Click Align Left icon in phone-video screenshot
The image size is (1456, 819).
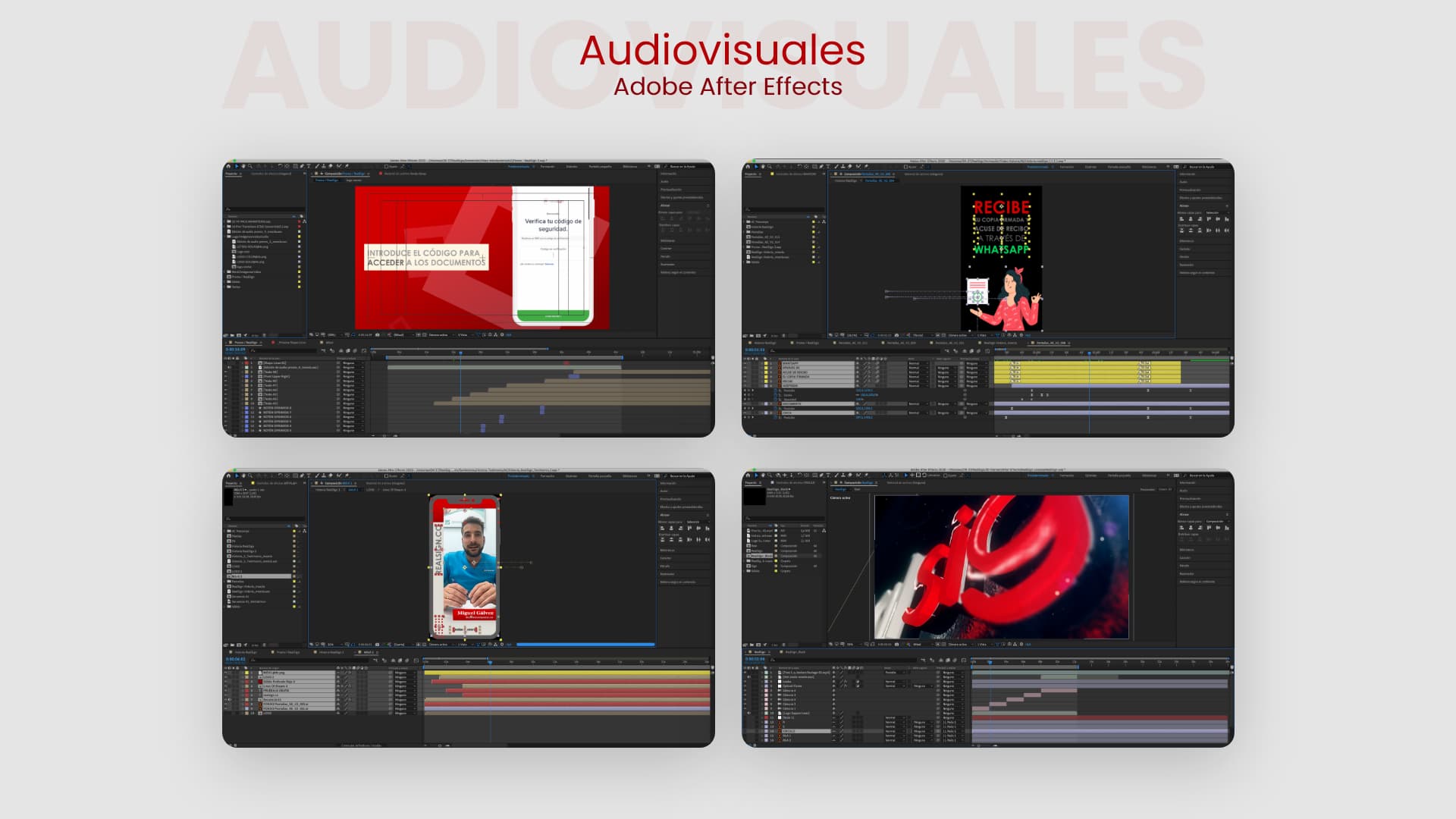662,529
